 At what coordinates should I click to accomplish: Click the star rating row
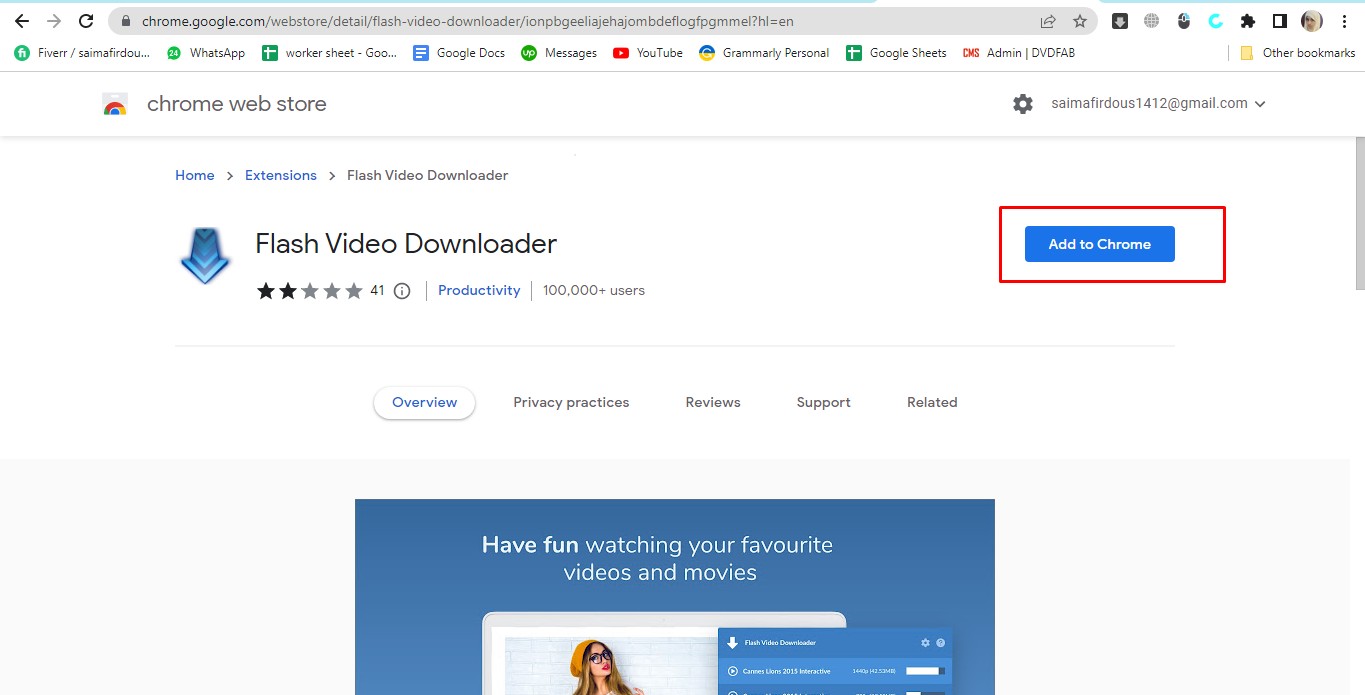(x=310, y=291)
